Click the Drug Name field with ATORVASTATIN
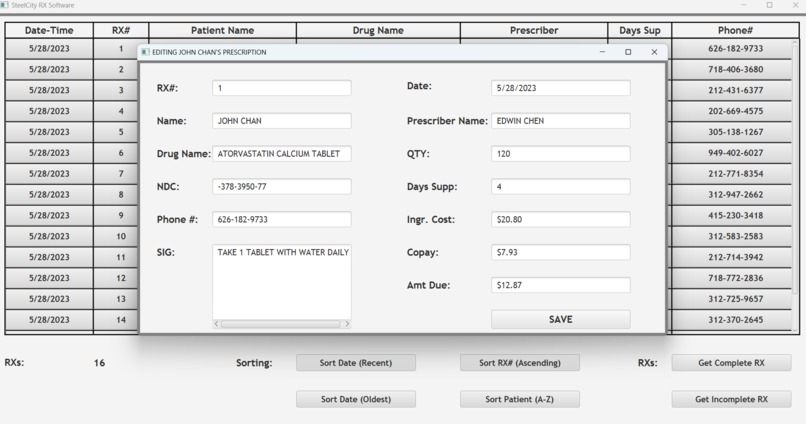Viewport: 806px width, 424px height. pyautogui.click(x=282, y=154)
